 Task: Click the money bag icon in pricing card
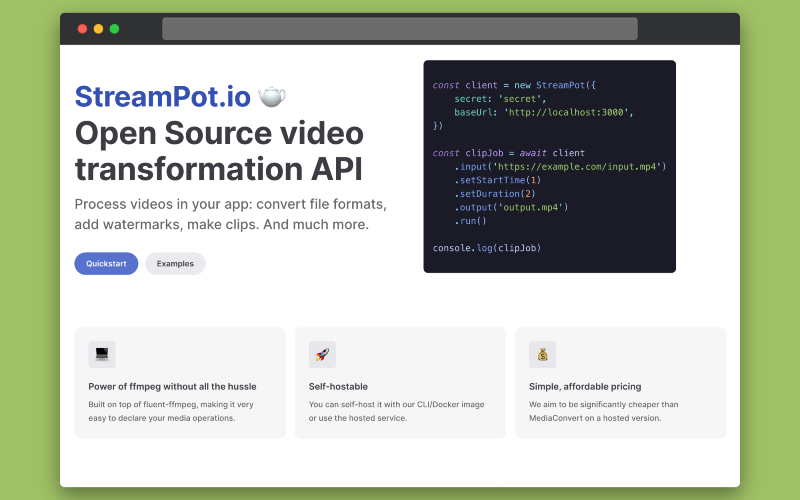click(542, 354)
